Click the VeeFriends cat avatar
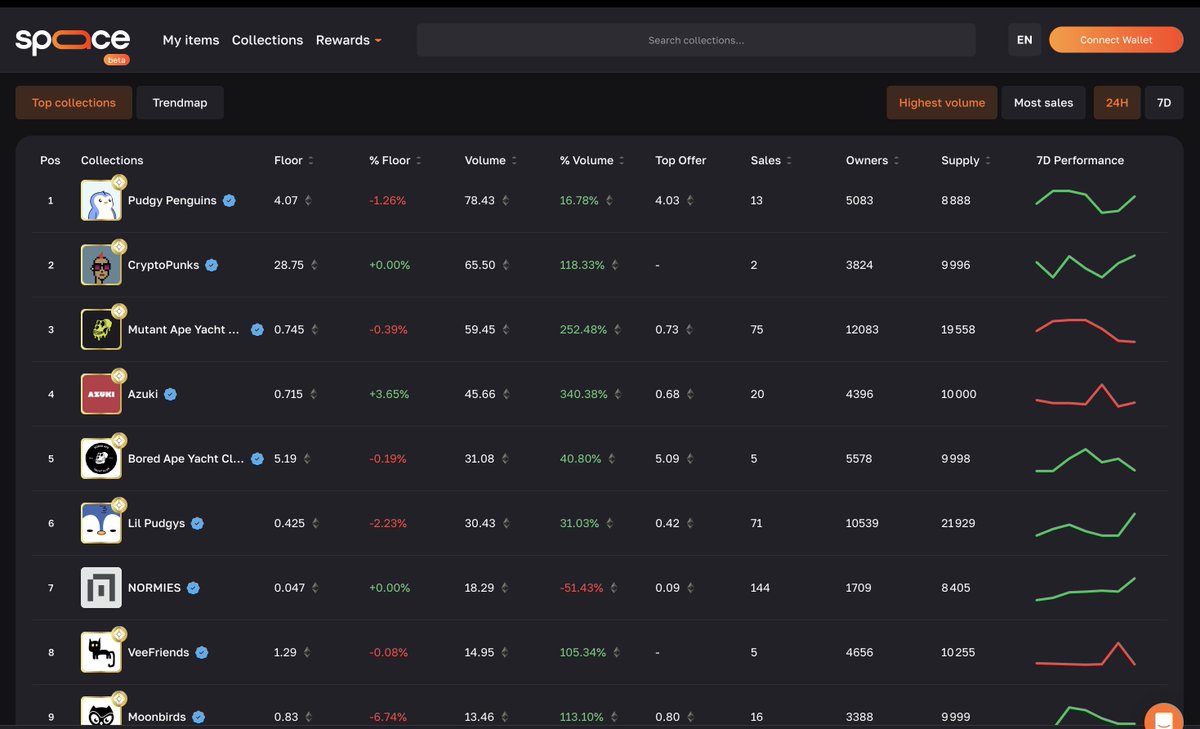This screenshot has height=729, width=1200. tap(101, 652)
